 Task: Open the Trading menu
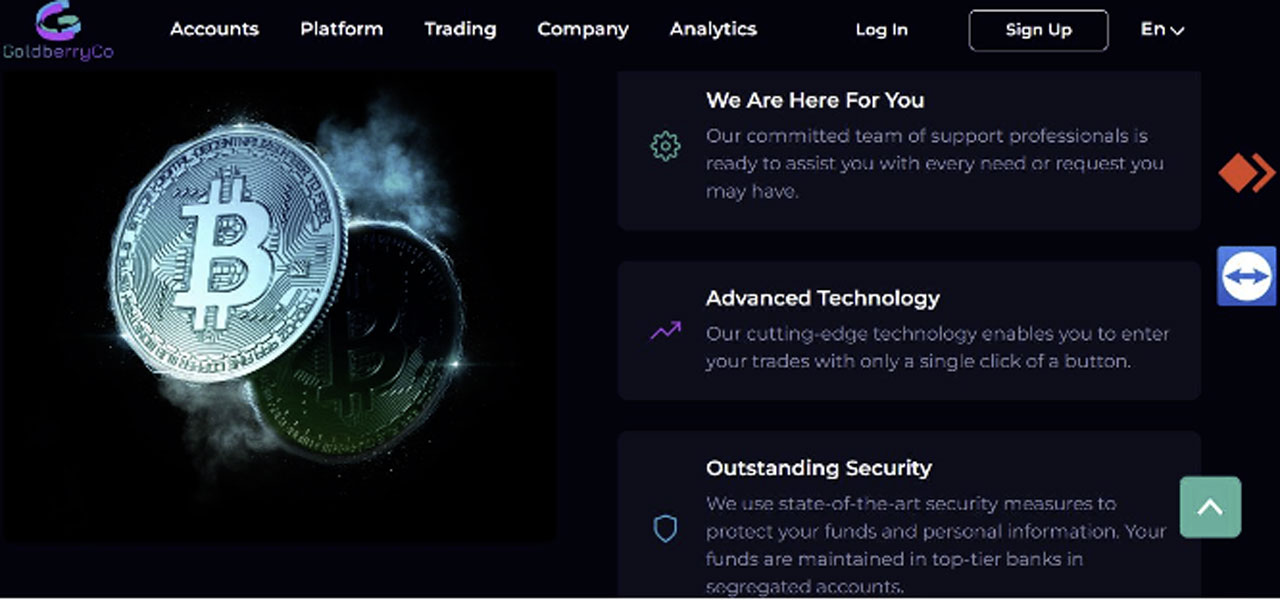(460, 30)
